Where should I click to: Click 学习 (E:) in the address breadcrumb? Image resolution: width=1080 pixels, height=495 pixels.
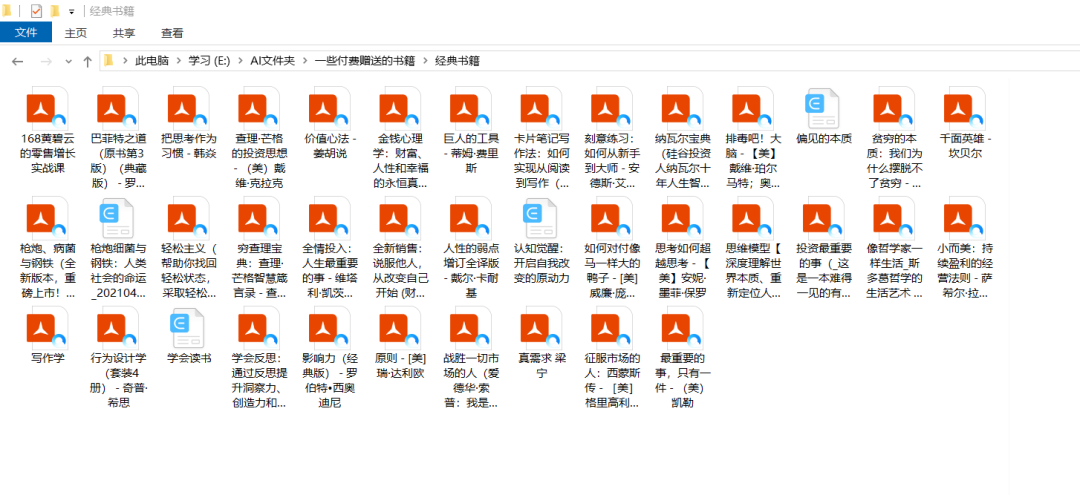tap(209, 61)
